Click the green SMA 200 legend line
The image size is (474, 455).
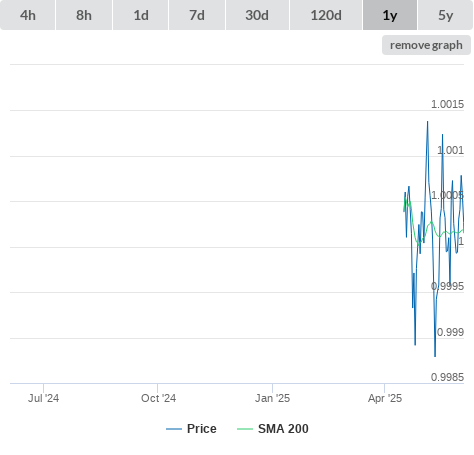point(245,429)
